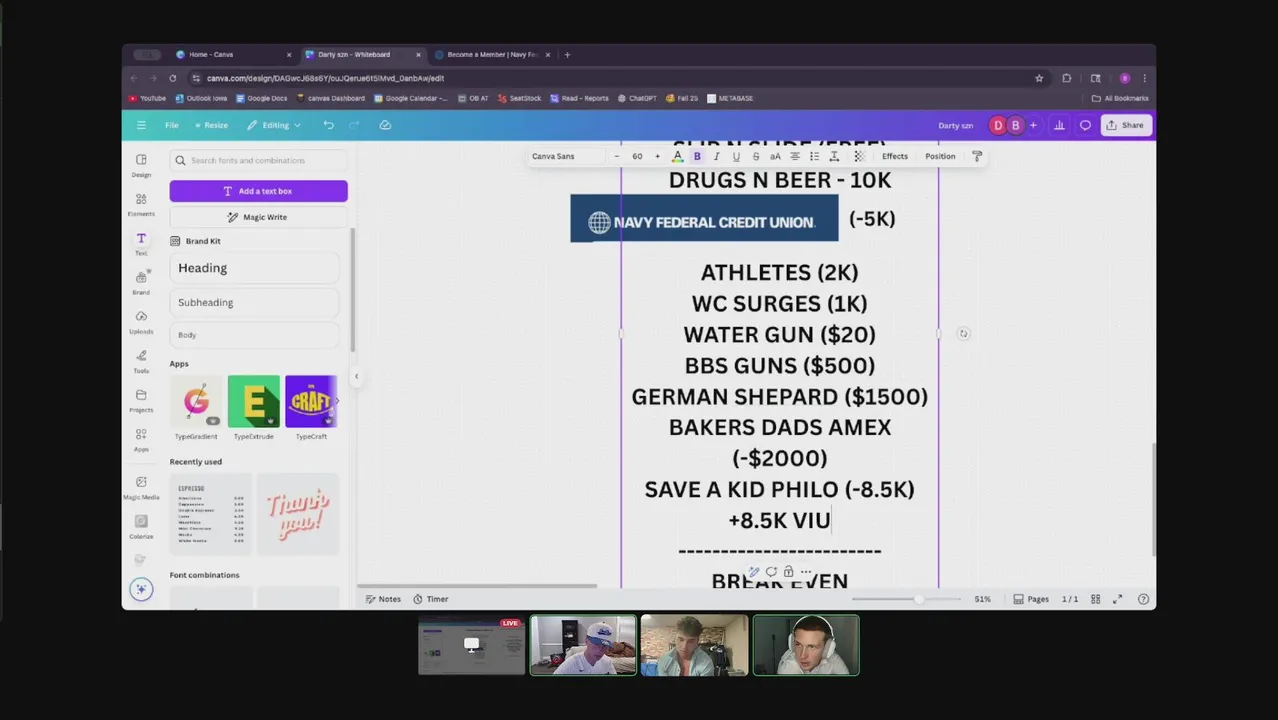The width and height of the screenshot is (1278, 720).
Task: Toggle bold formatting
Action: pos(697,156)
